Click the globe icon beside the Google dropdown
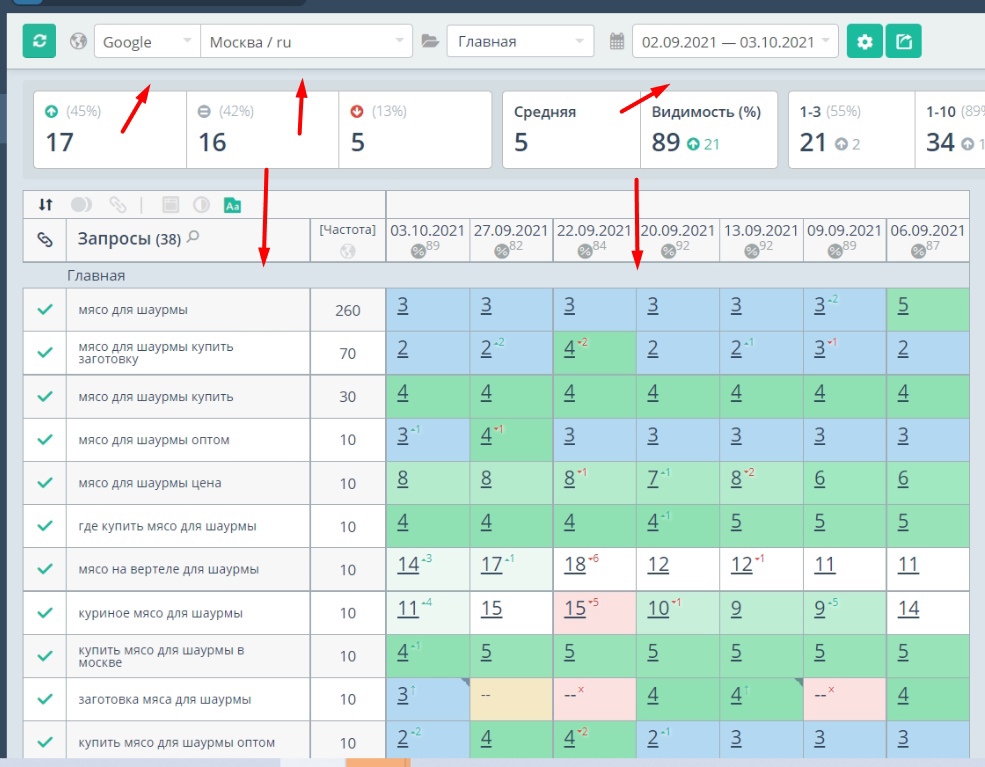 tap(78, 41)
